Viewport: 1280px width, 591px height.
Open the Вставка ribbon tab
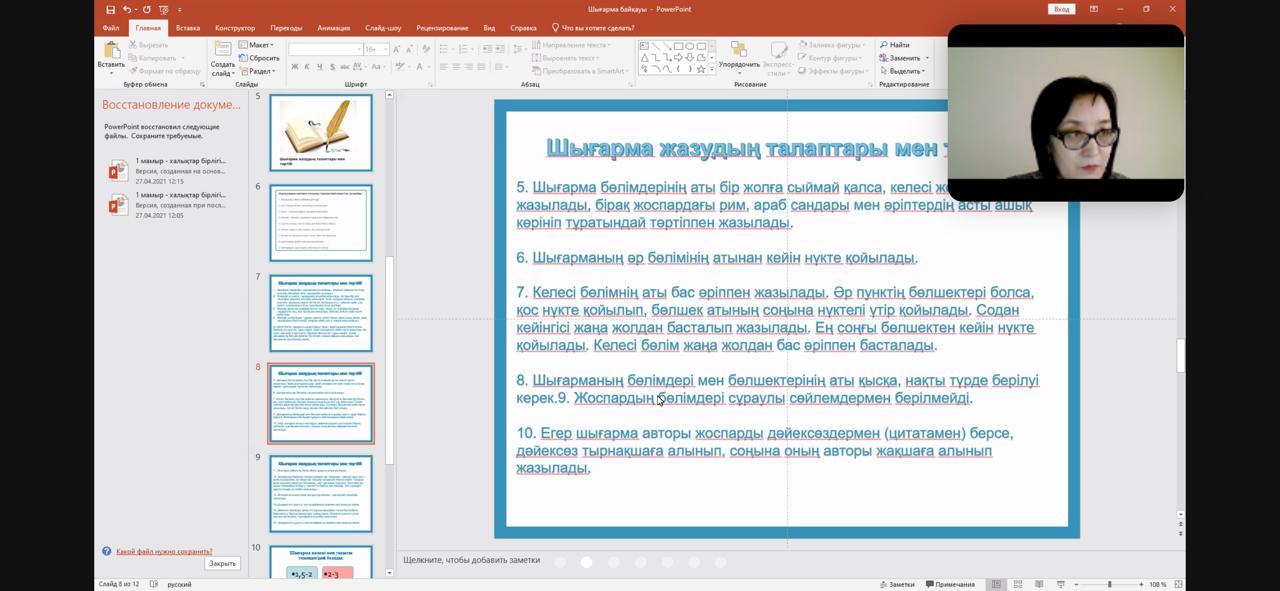click(x=188, y=28)
